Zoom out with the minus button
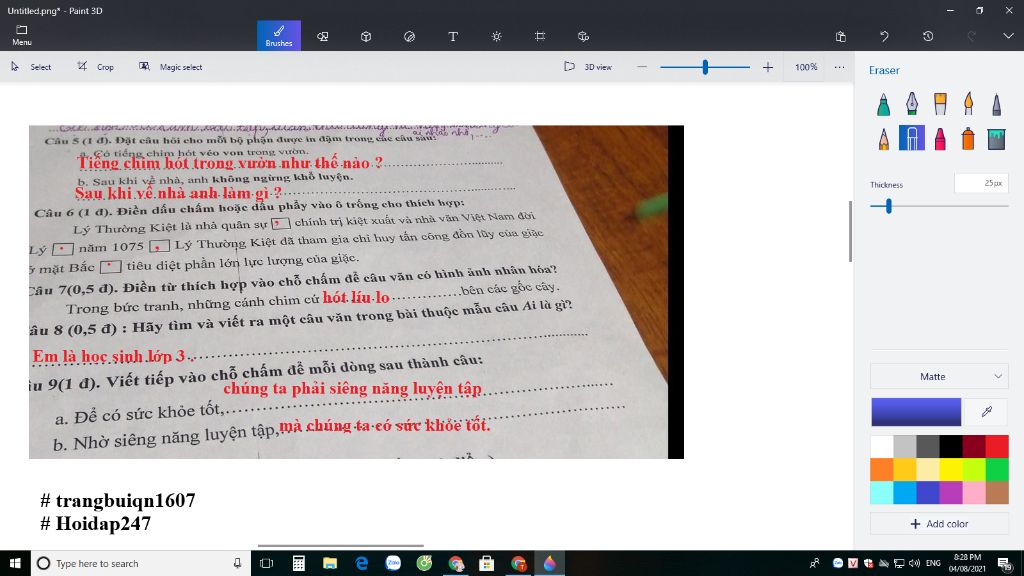The width and height of the screenshot is (1024, 576). [x=642, y=67]
